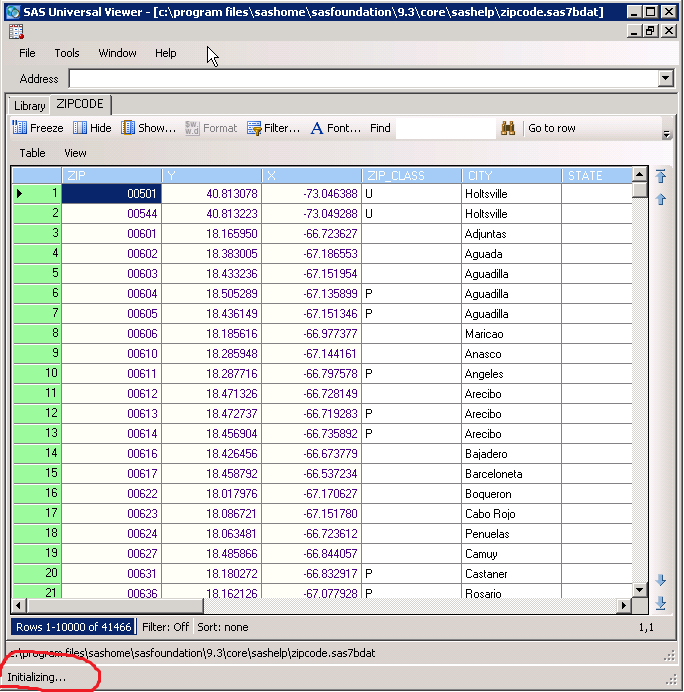
Task: Click the binoculars Find icon
Action: pyautogui.click(x=508, y=128)
